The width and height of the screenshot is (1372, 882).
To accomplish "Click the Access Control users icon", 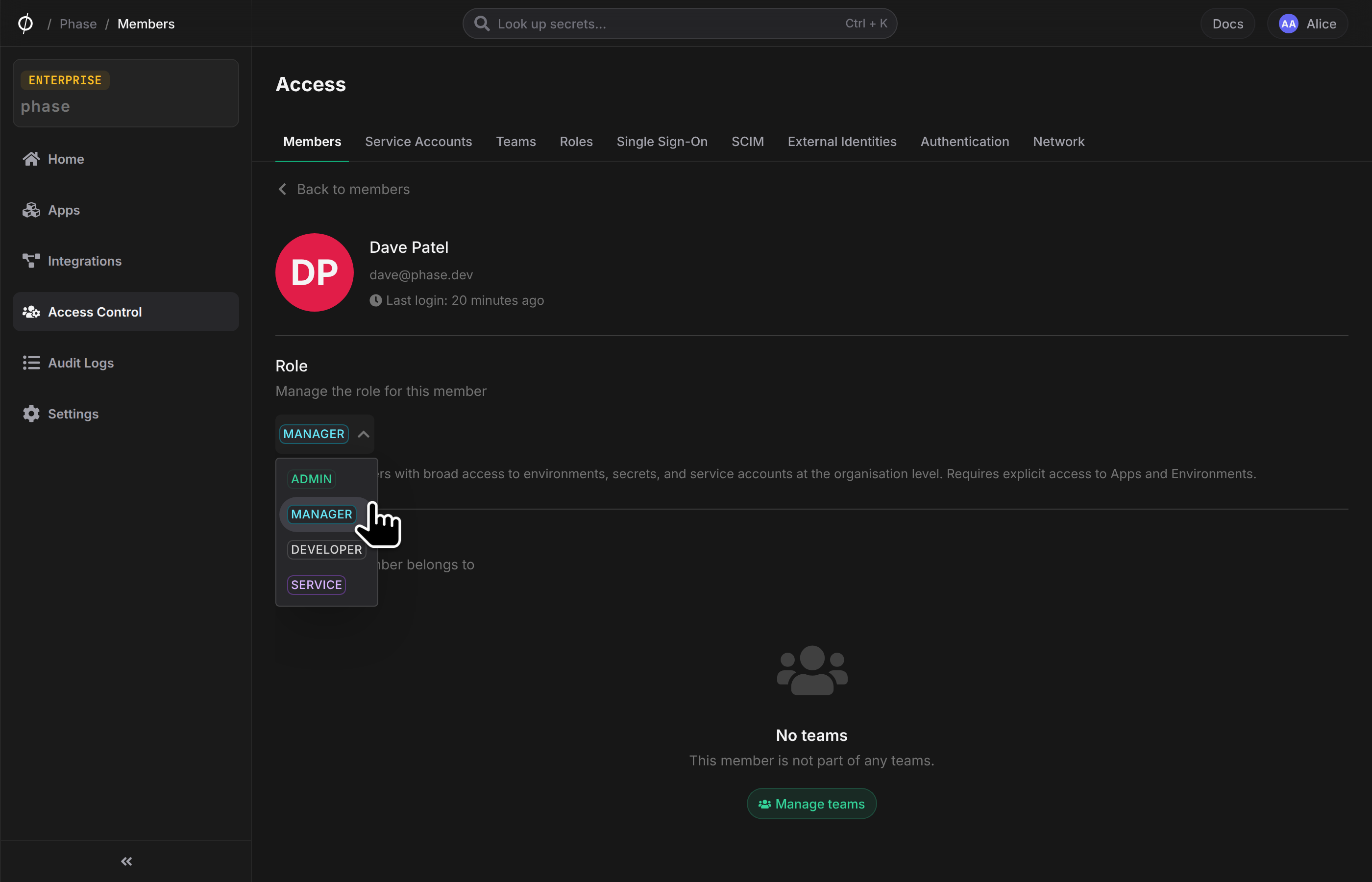I will (x=31, y=312).
